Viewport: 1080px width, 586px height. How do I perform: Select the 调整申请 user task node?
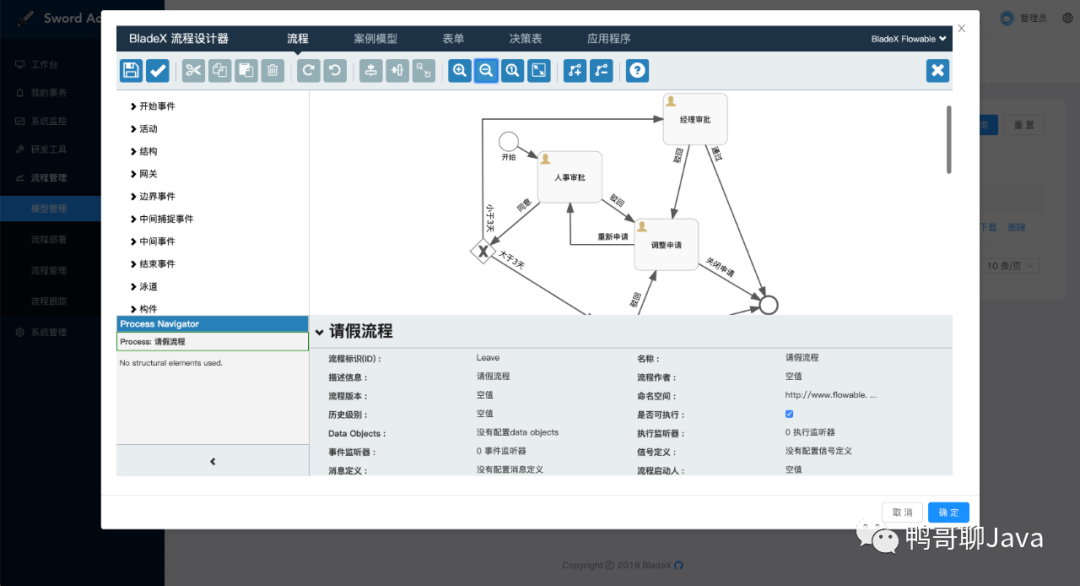(x=666, y=244)
